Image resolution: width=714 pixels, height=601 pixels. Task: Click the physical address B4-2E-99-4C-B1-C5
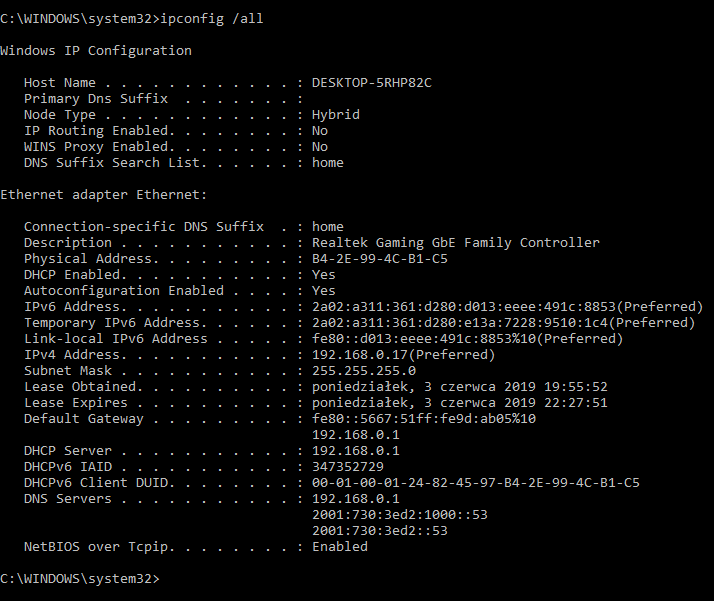click(x=380, y=259)
